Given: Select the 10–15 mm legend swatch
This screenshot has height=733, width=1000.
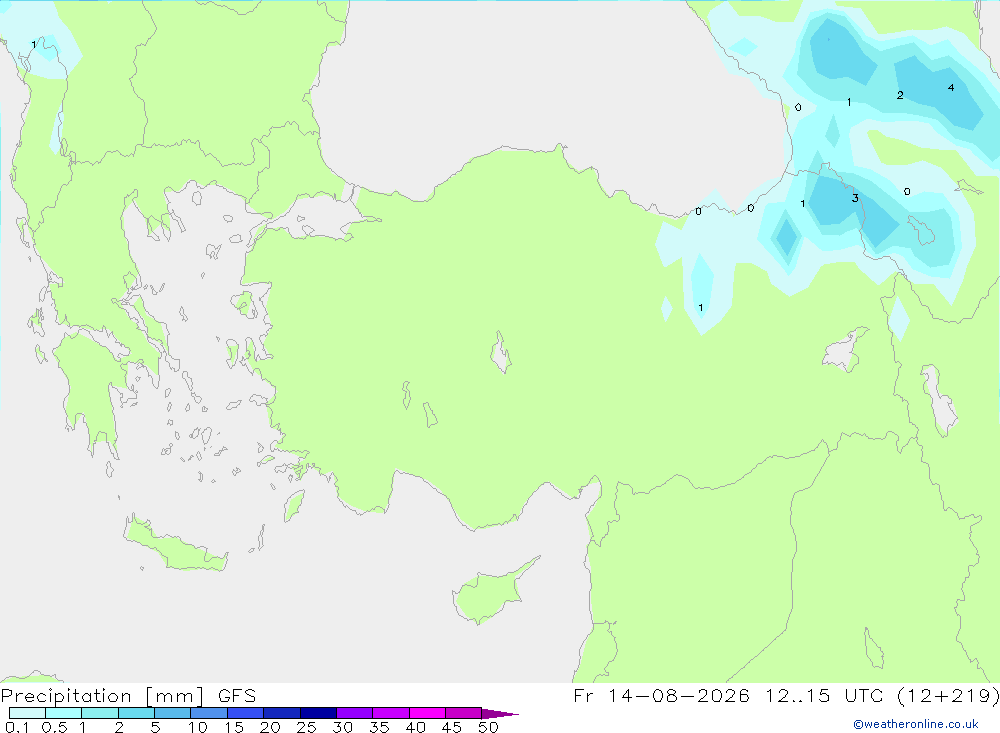Looking at the screenshot, I should [x=209, y=713].
